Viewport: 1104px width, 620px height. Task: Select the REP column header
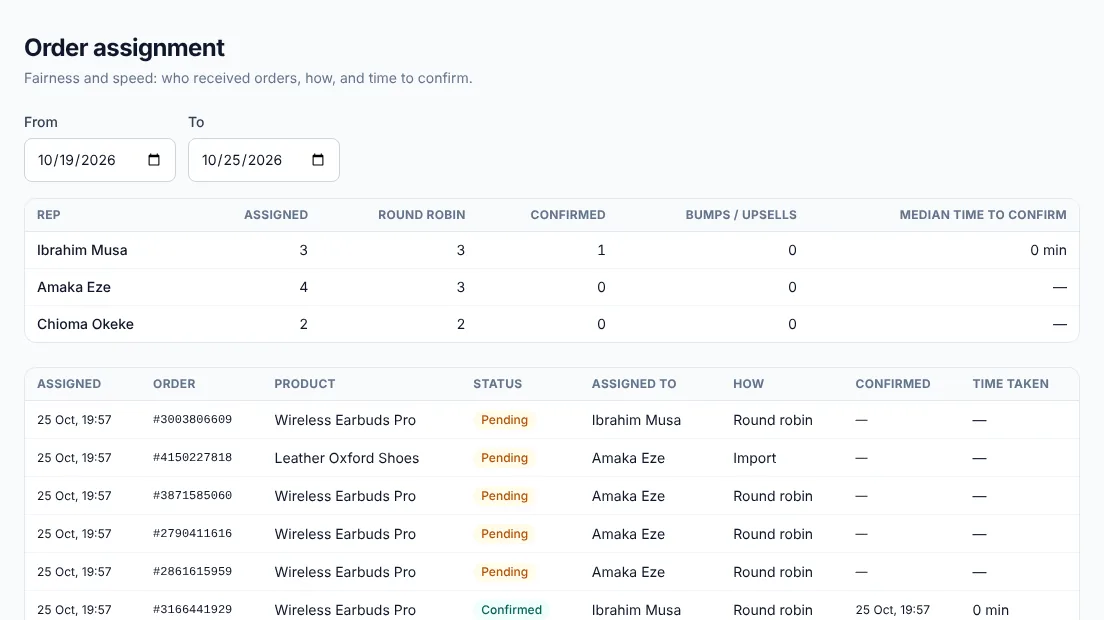point(49,215)
